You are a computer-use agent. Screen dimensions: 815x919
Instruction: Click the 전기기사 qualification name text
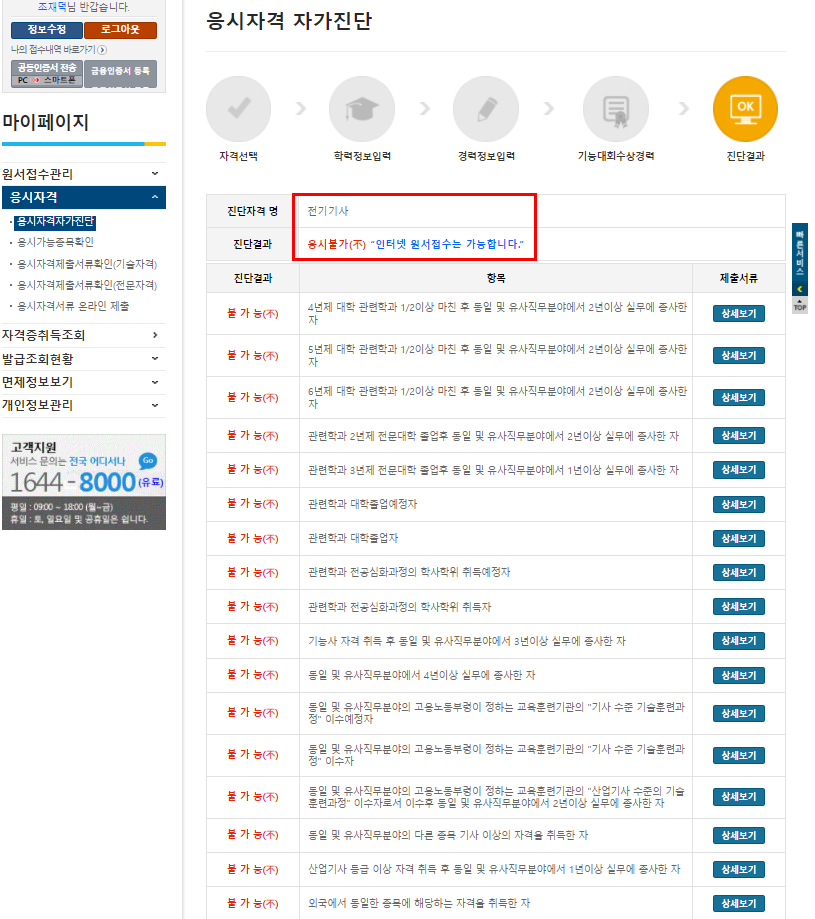[328, 211]
